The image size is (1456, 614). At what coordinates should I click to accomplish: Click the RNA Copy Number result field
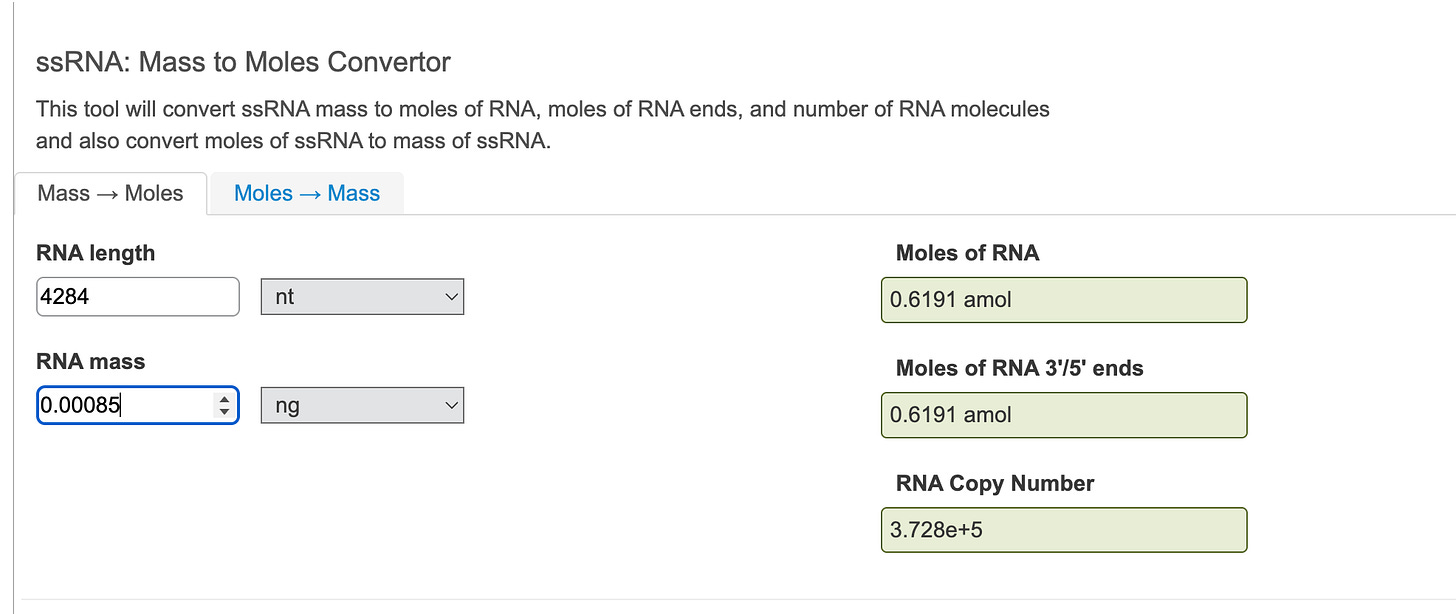[1063, 530]
